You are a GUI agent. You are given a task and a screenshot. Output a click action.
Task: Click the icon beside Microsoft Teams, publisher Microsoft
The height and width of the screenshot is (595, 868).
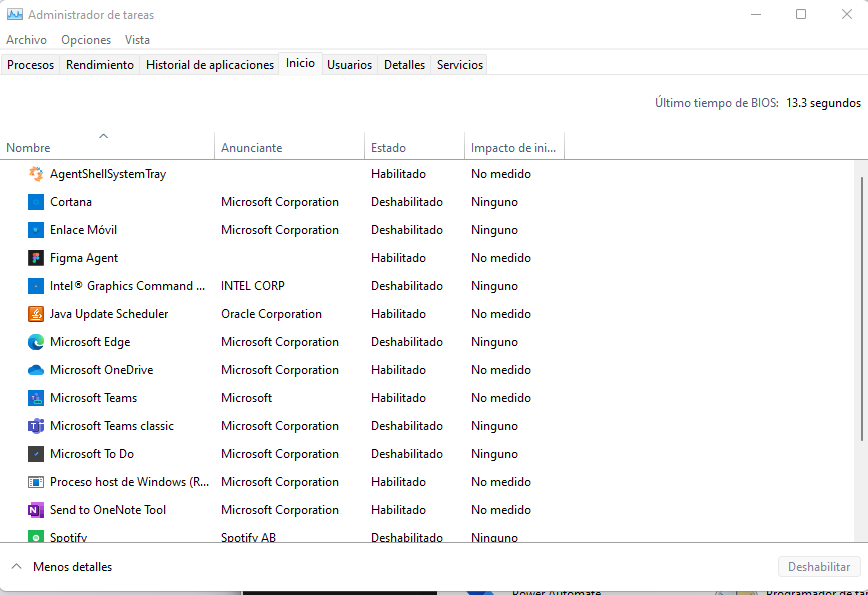[x=36, y=398]
